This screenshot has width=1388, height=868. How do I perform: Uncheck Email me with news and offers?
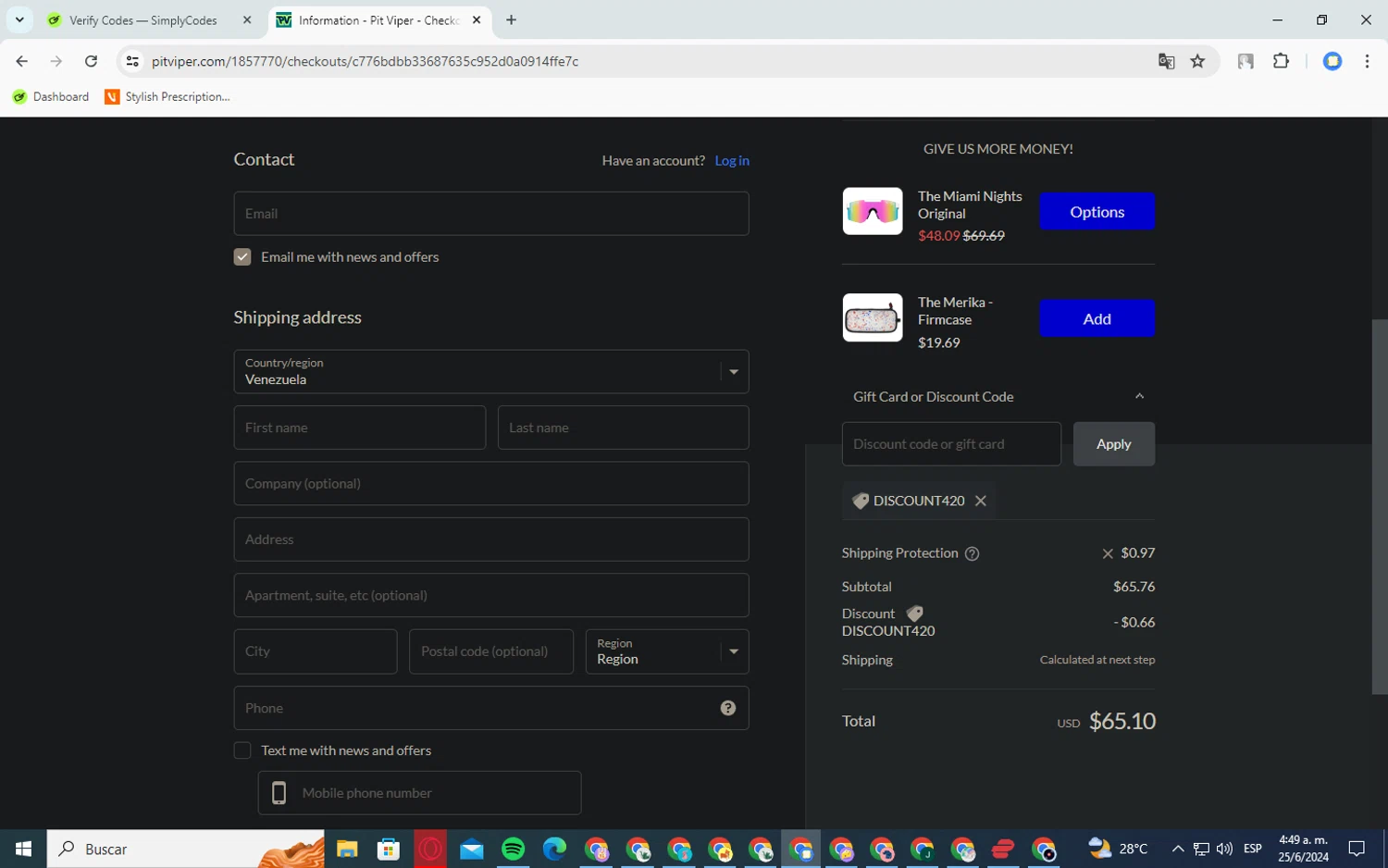(242, 256)
